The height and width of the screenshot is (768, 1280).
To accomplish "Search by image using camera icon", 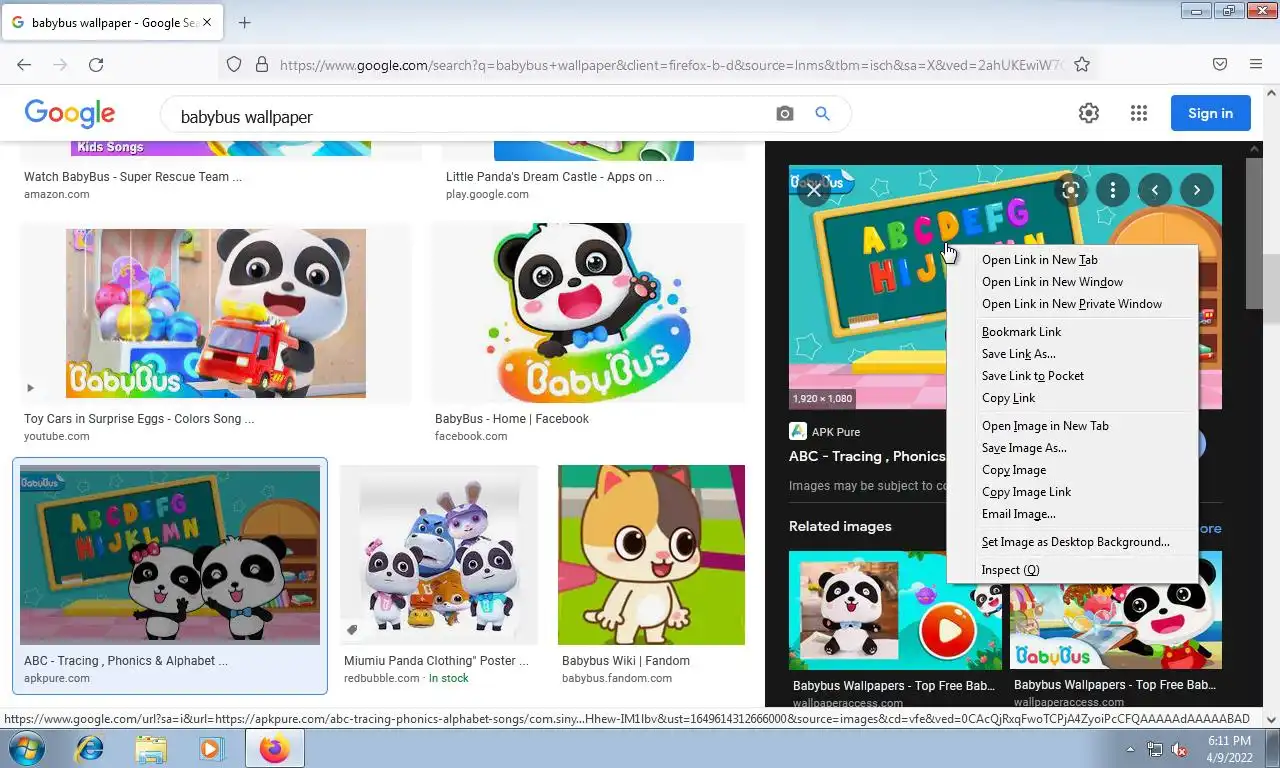I will click(785, 114).
